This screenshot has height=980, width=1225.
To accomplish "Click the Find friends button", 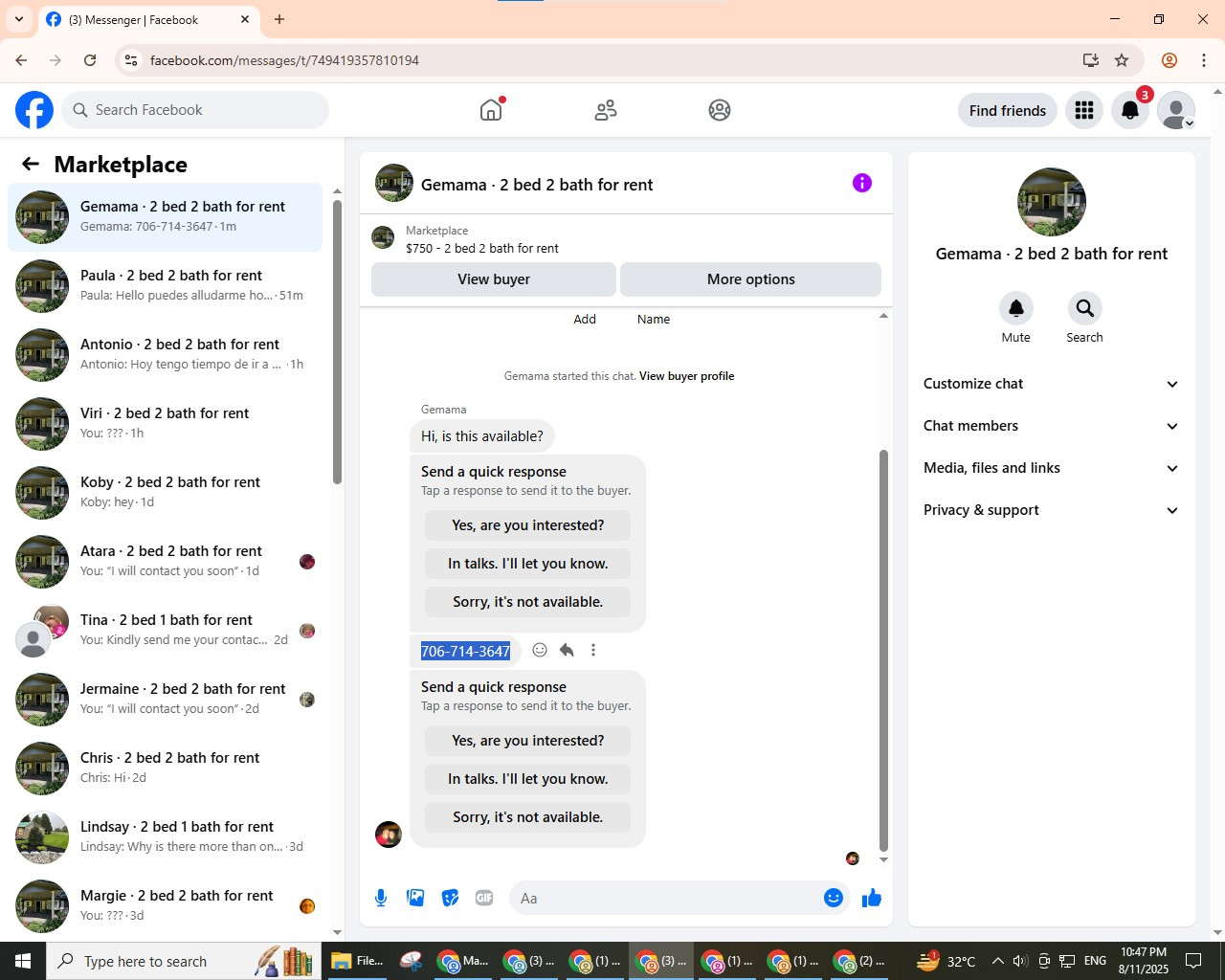I will click(1008, 110).
